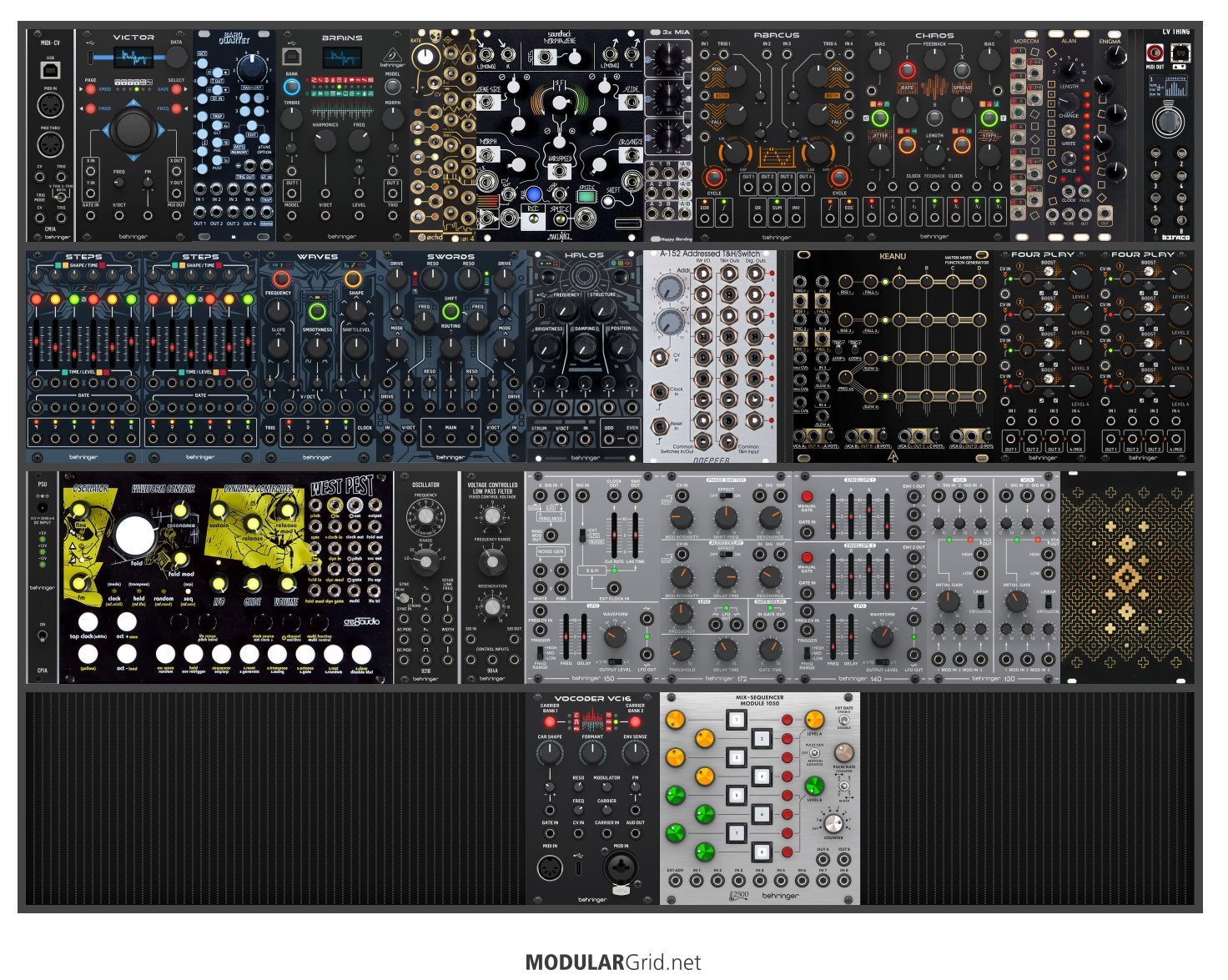Viewport: 1228px width, 980px height.
Task: Click the ENV SENSE knob on Vocoder VC16
Action: click(635, 753)
